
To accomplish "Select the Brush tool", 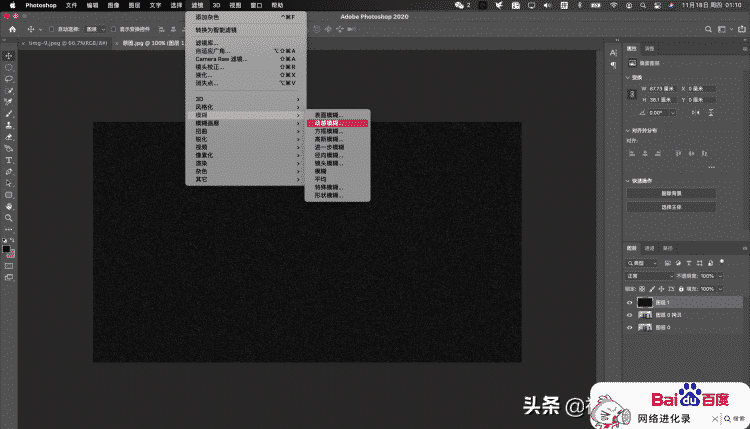I will (x=9, y=114).
